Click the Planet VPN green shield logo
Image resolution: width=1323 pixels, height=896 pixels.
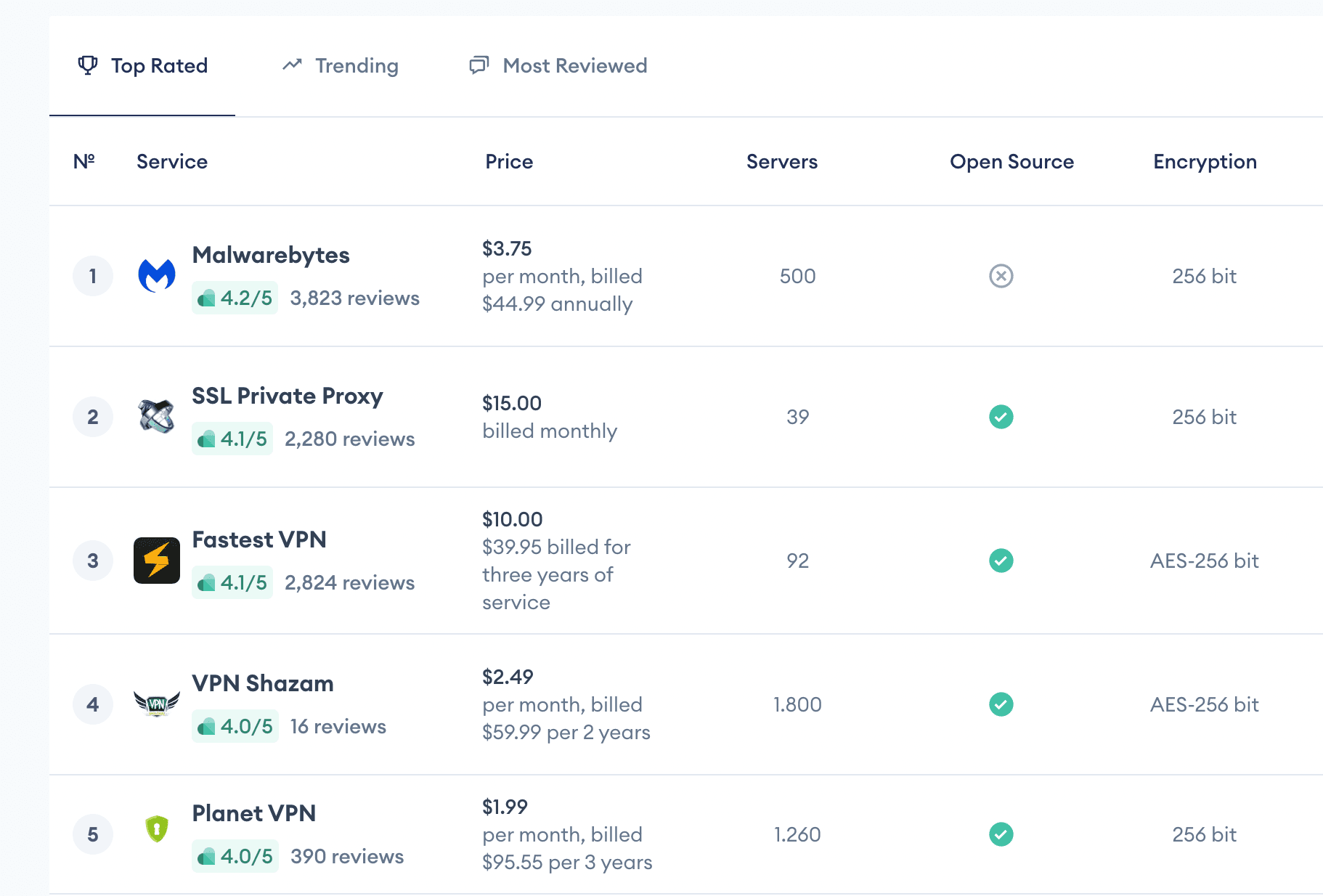157,828
